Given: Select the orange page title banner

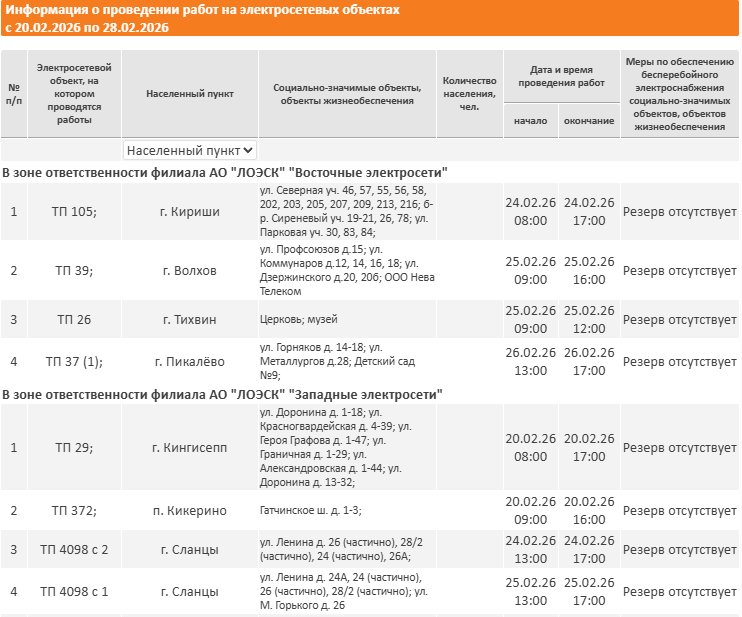Looking at the screenshot, I should (370, 18).
